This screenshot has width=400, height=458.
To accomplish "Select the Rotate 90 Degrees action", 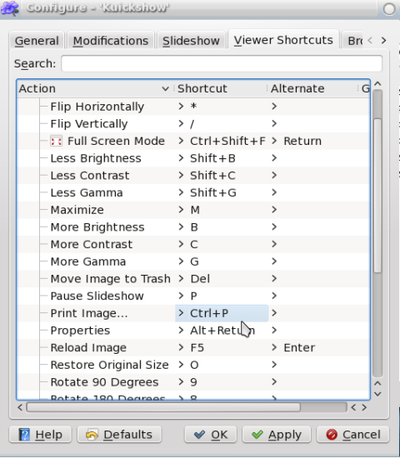I will (x=104, y=382).
